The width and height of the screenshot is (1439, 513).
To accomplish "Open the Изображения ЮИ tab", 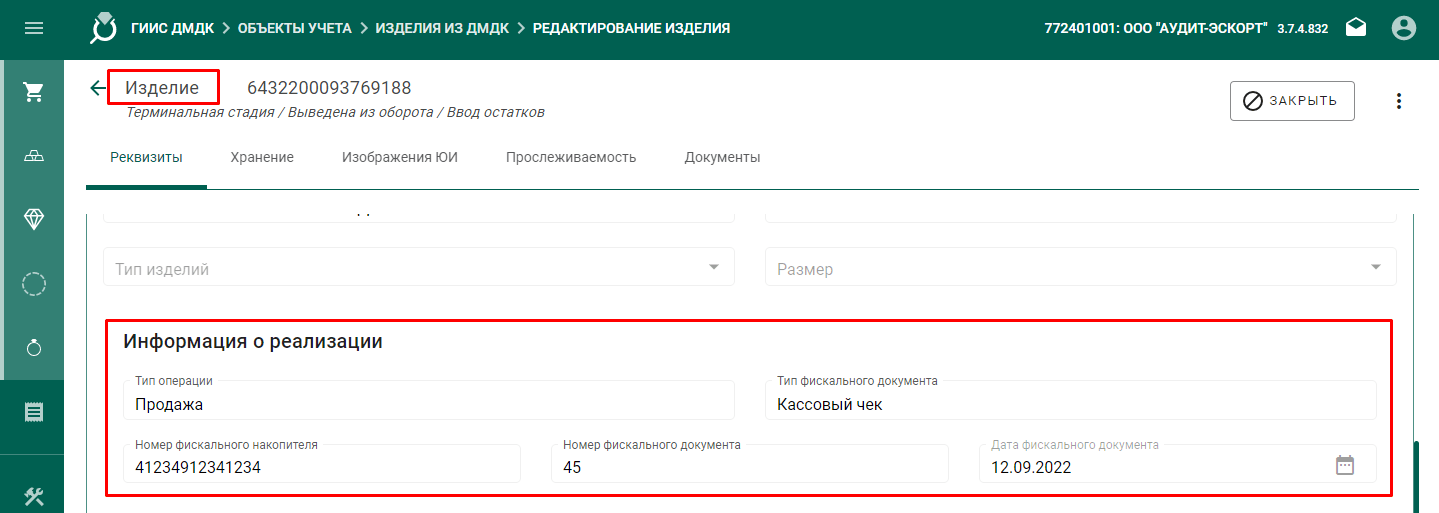I will 400,157.
